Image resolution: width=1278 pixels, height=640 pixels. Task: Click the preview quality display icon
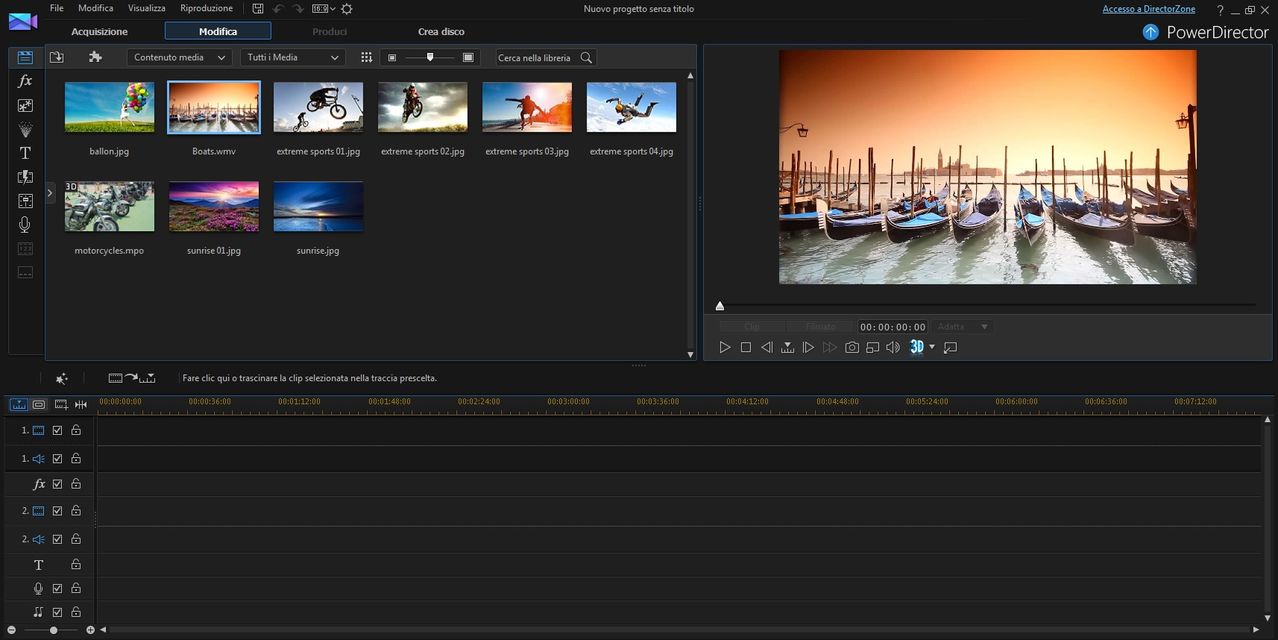click(873, 347)
